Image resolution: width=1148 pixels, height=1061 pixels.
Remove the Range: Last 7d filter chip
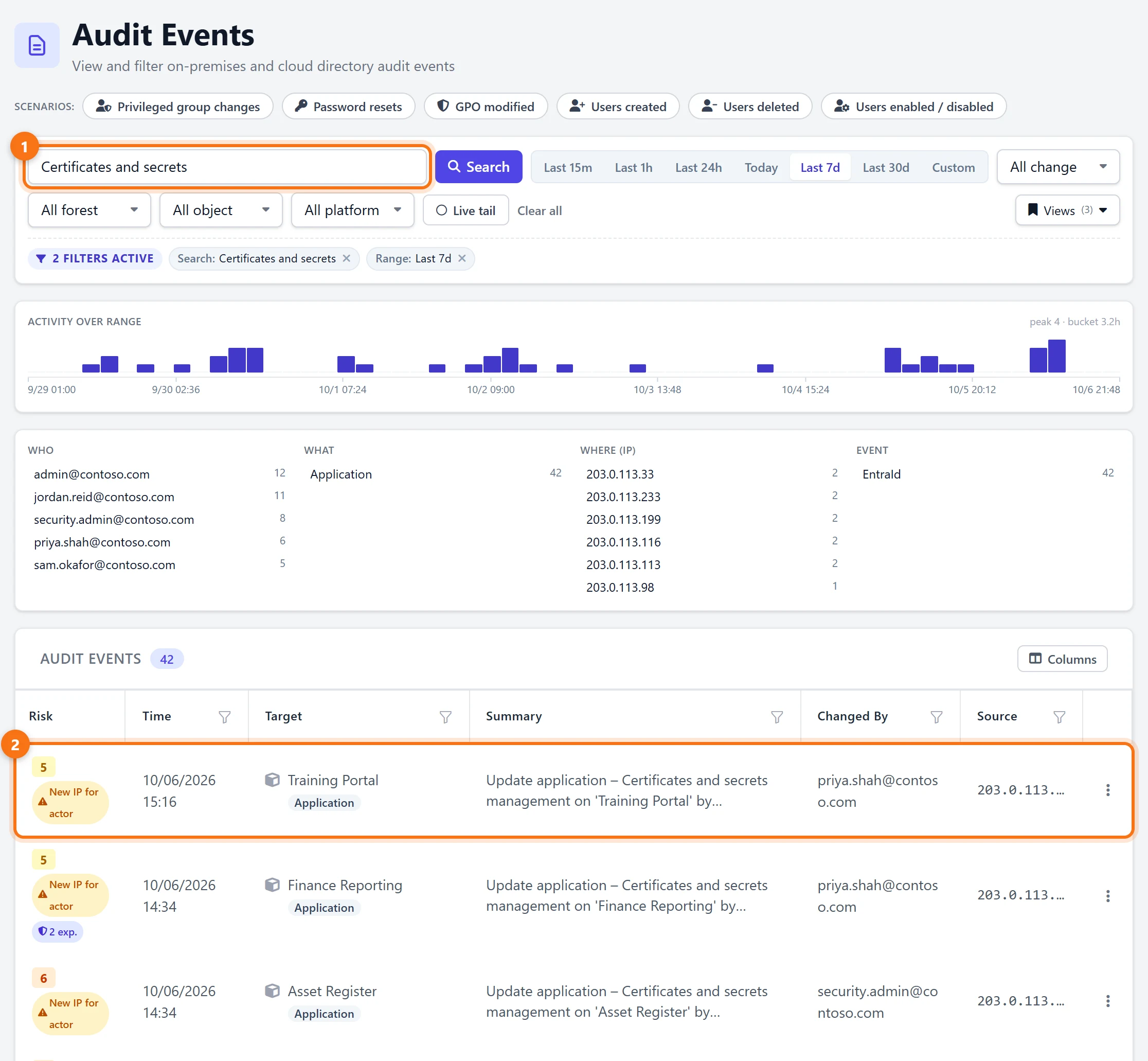click(x=462, y=258)
